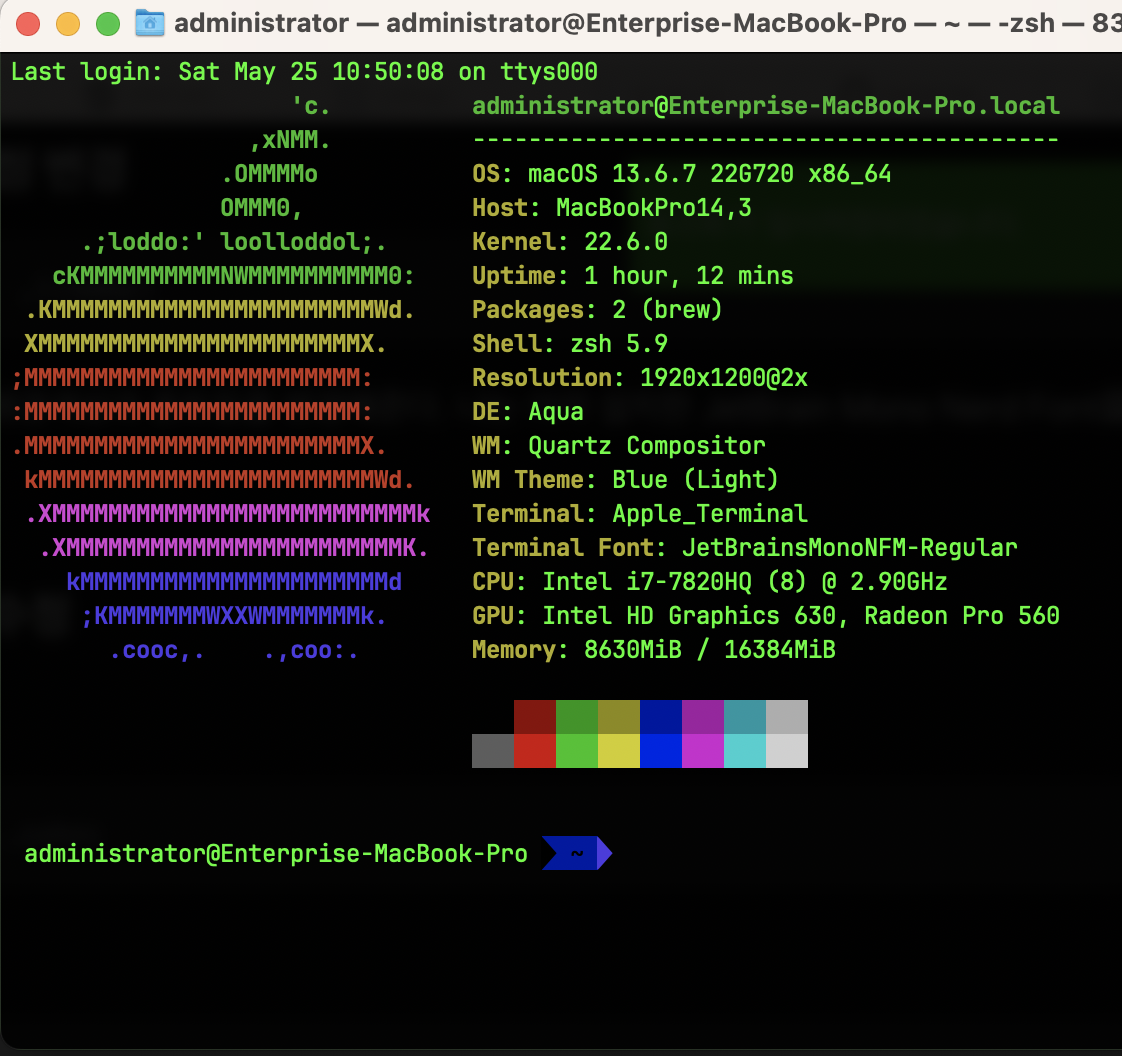Click the near-white color block, bottom row
This screenshot has height=1056, width=1122.
coord(787,751)
